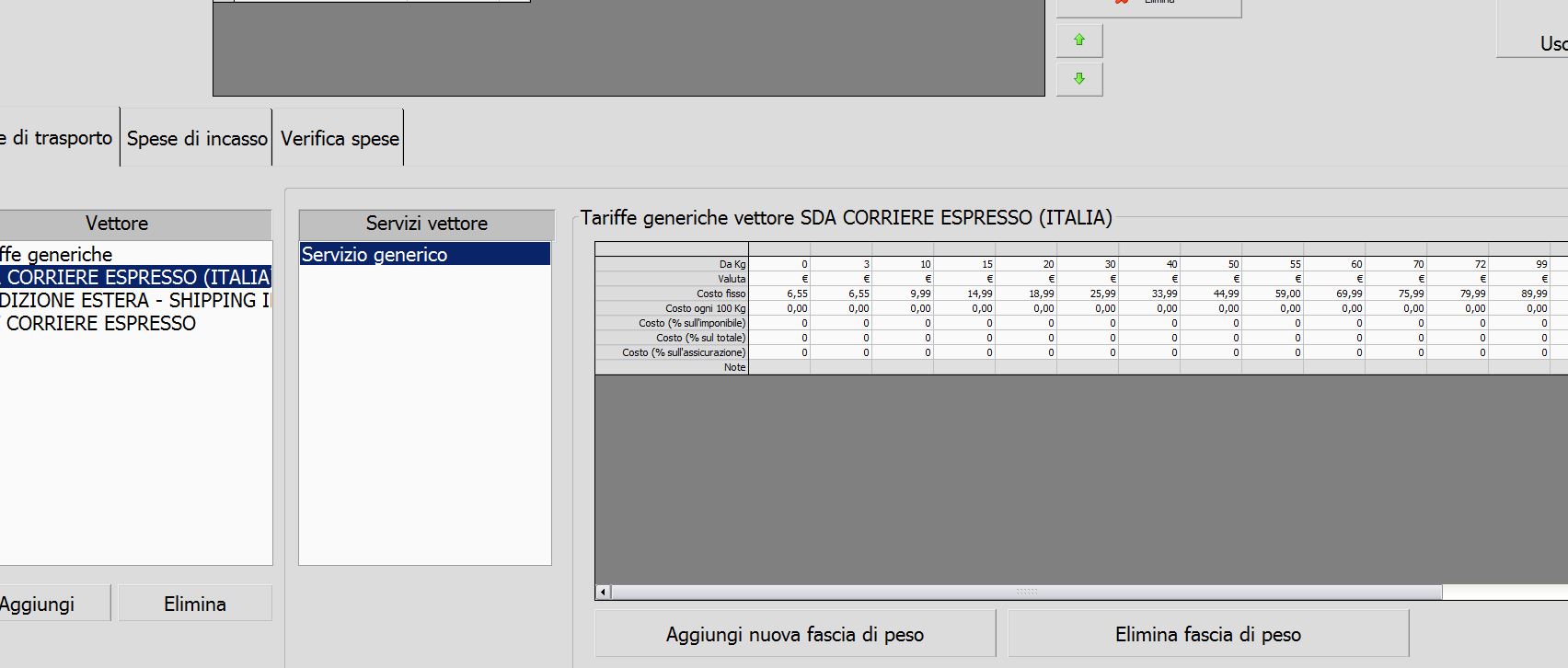Image resolution: width=1568 pixels, height=668 pixels.
Task: Click Elimina fascia di peso
Action: [1208, 634]
